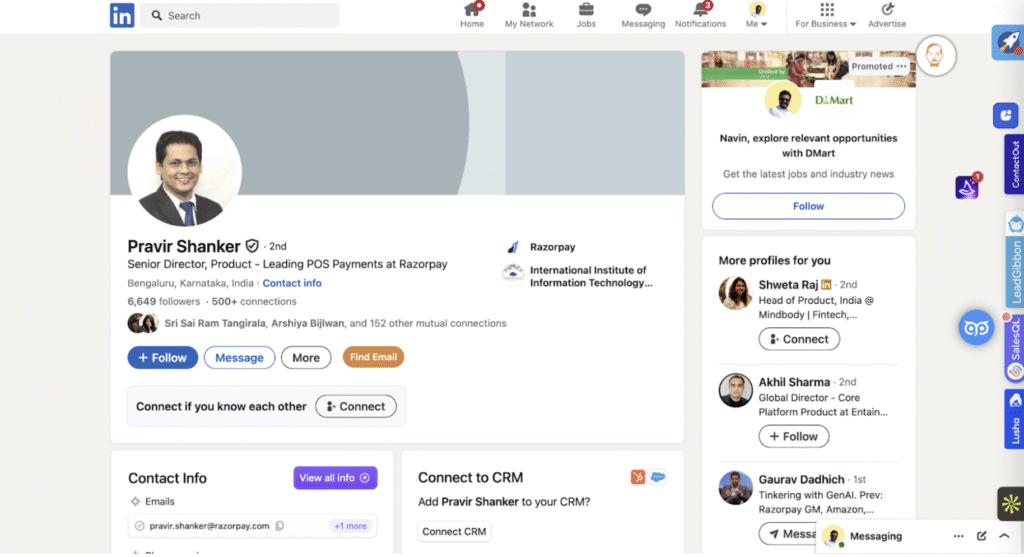1024x557 pixels.
Task: Open the LeadGibbon sidebar tab
Action: (1015, 260)
